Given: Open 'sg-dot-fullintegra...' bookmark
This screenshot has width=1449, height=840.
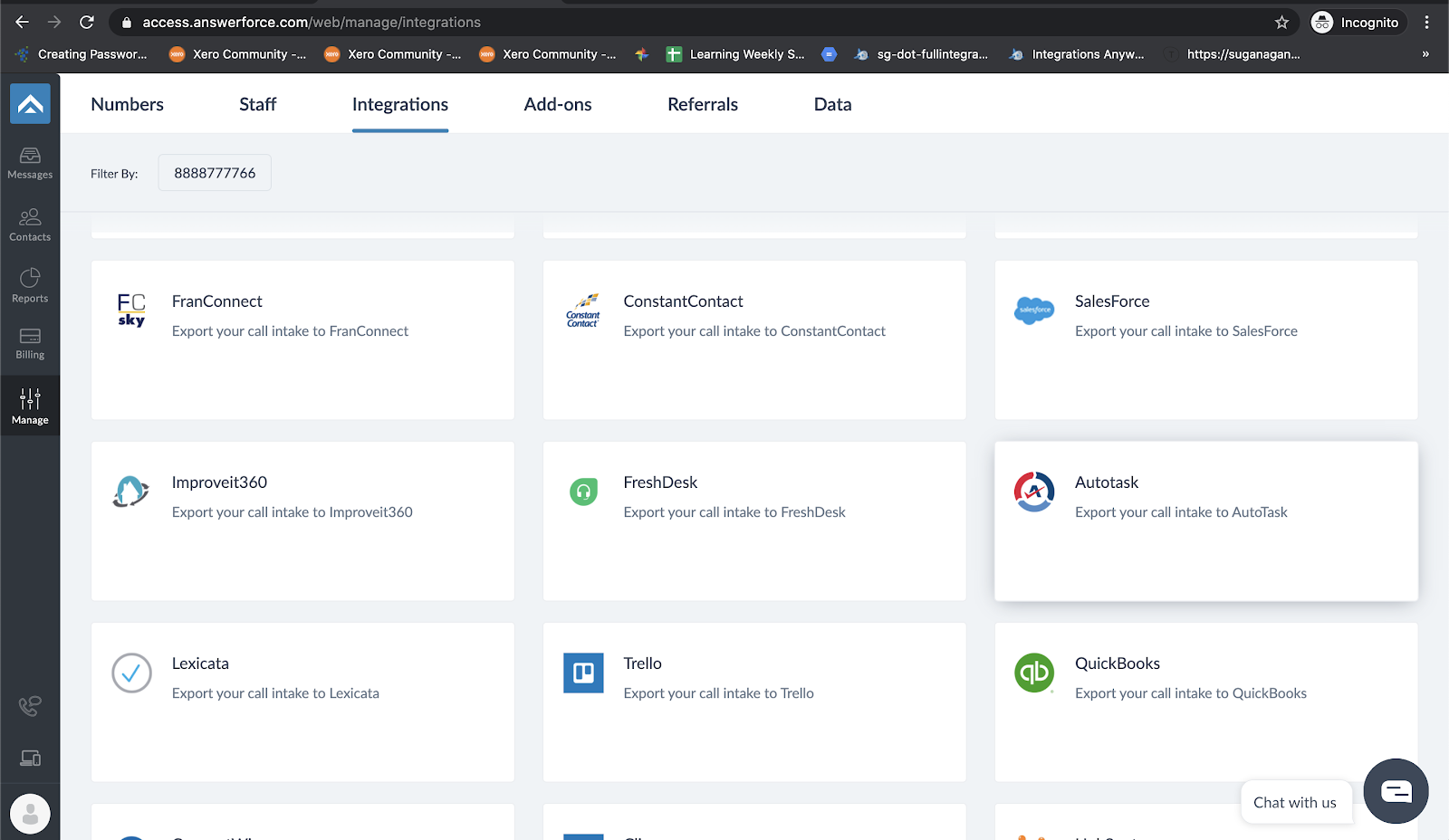Looking at the screenshot, I should click(921, 54).
